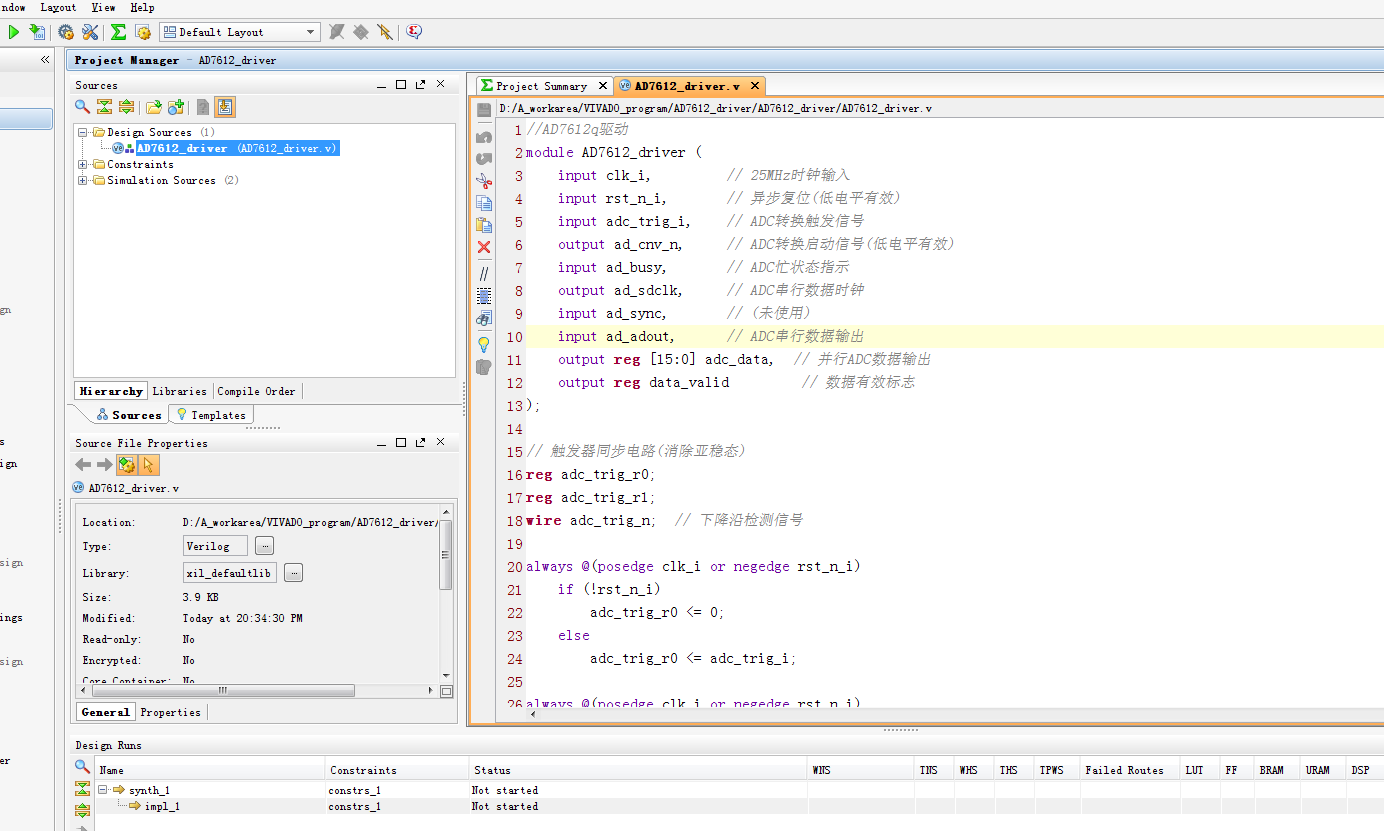This screenshot has width=1384, height=831.
Task: Click the green Run Synthesis arrow in toolbar
Action: [x=14, y=32]
